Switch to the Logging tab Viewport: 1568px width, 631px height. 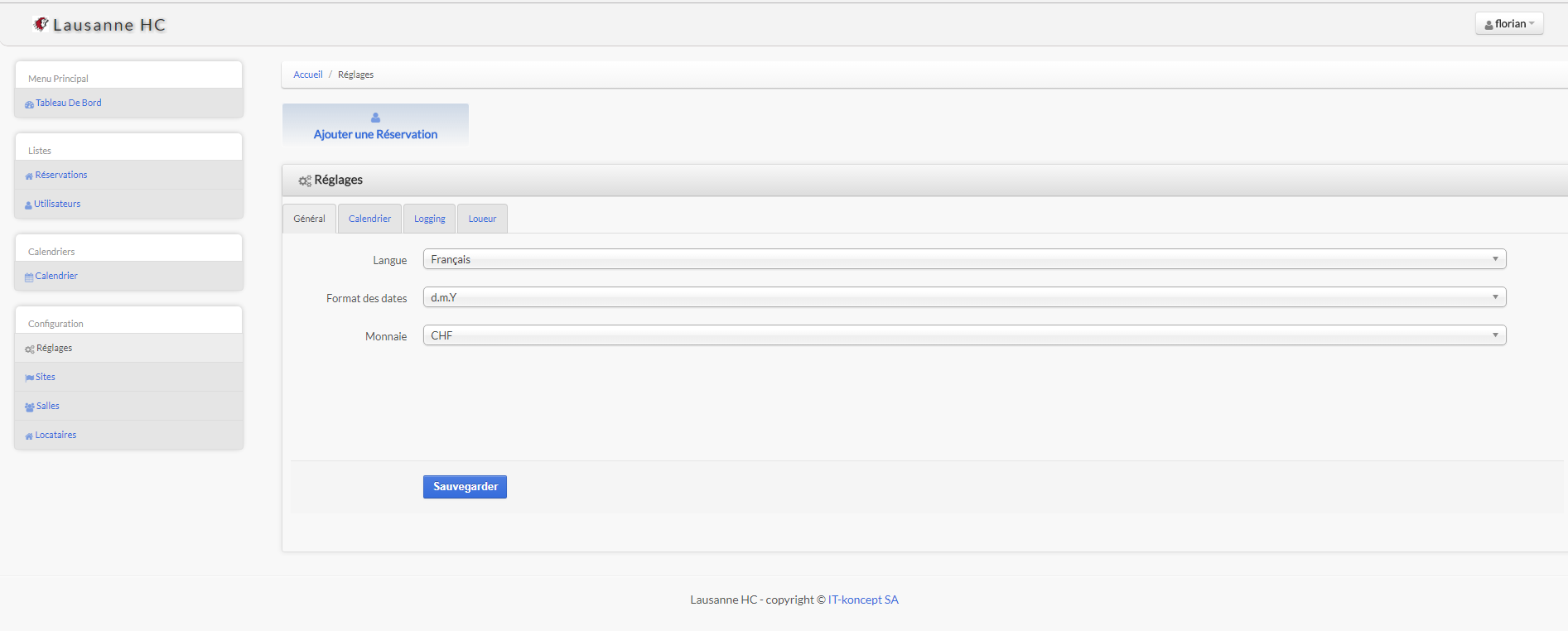click(x=429, y=219)
